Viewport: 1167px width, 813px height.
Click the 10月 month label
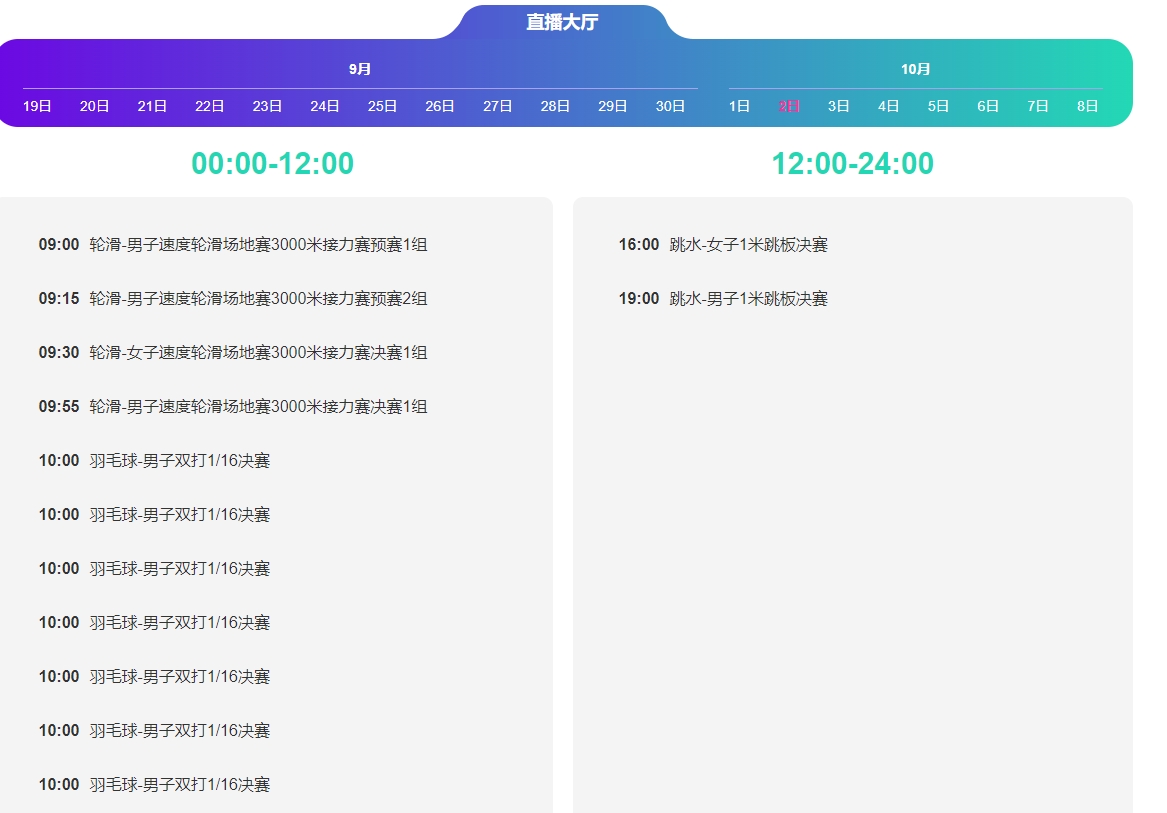915,69
